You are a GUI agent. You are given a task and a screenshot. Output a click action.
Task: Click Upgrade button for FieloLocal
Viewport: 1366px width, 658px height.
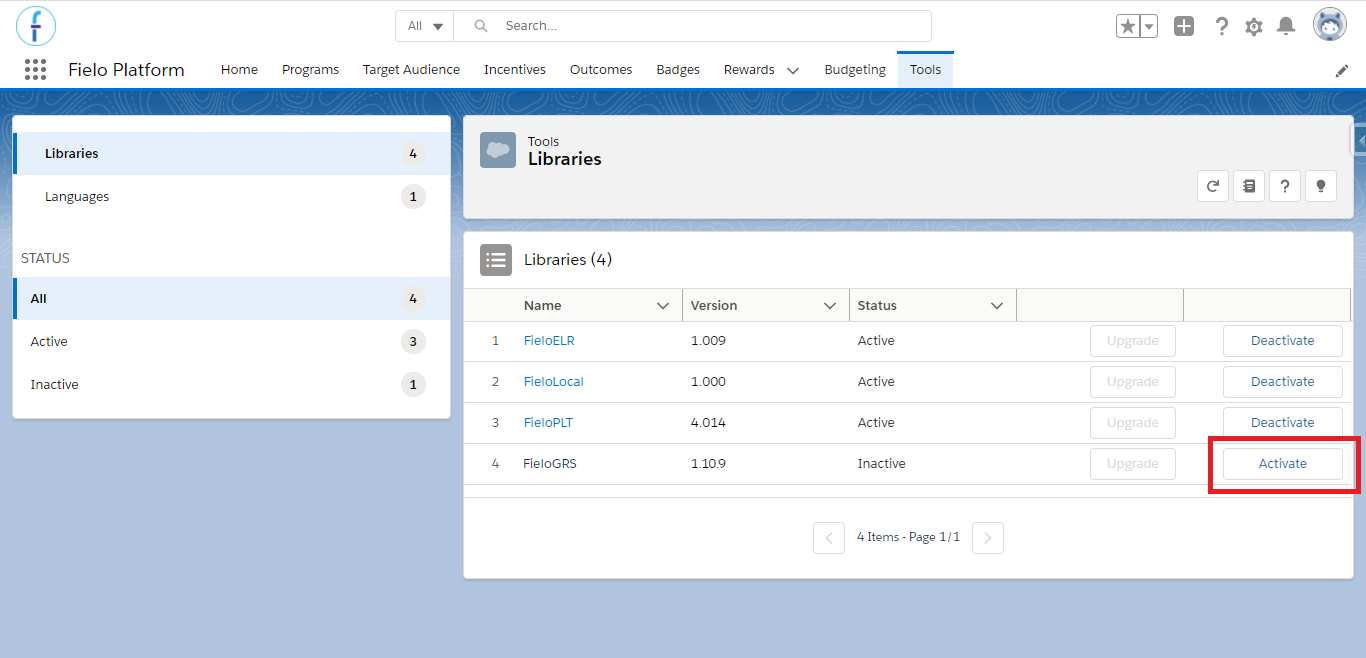pos(1133,382)
